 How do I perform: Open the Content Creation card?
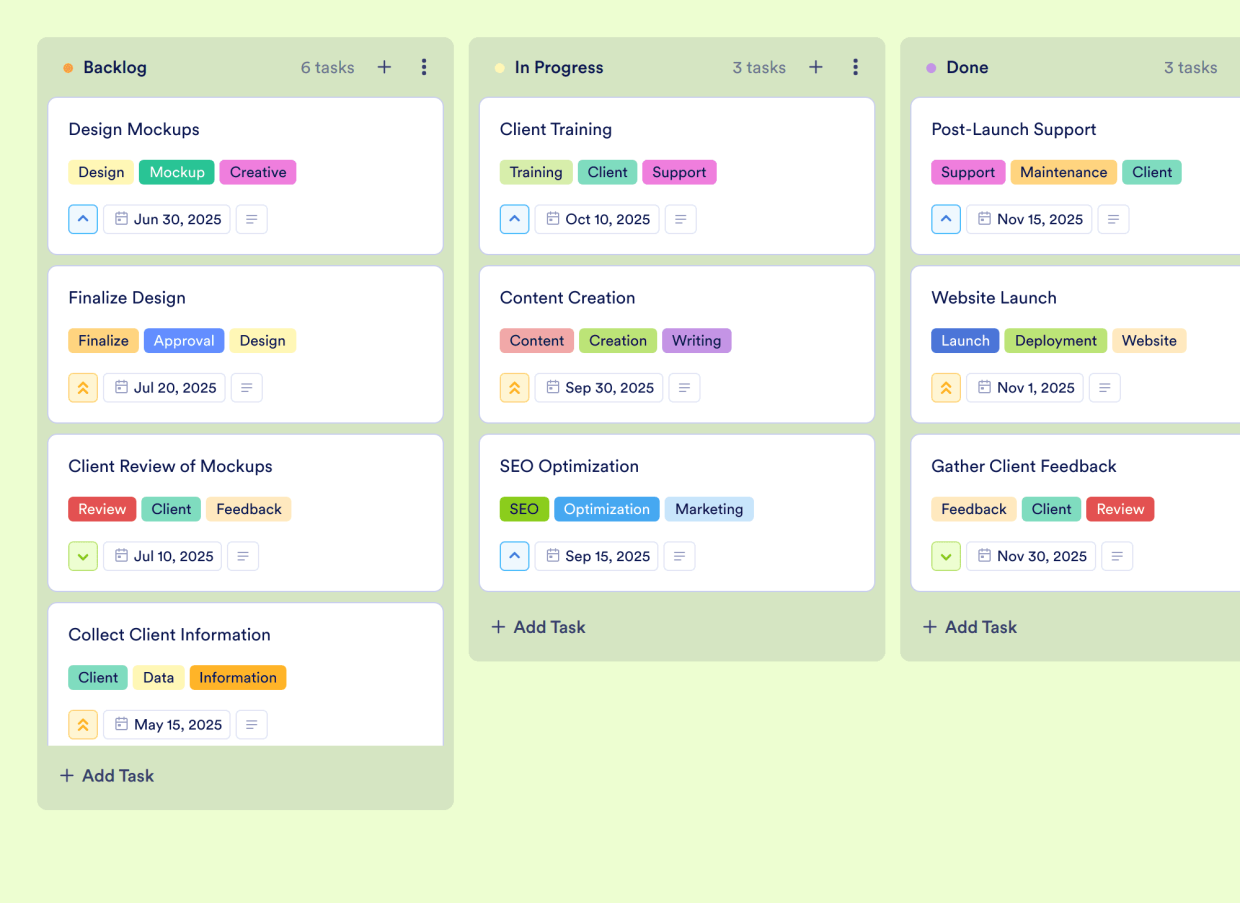tap(568, 297)
